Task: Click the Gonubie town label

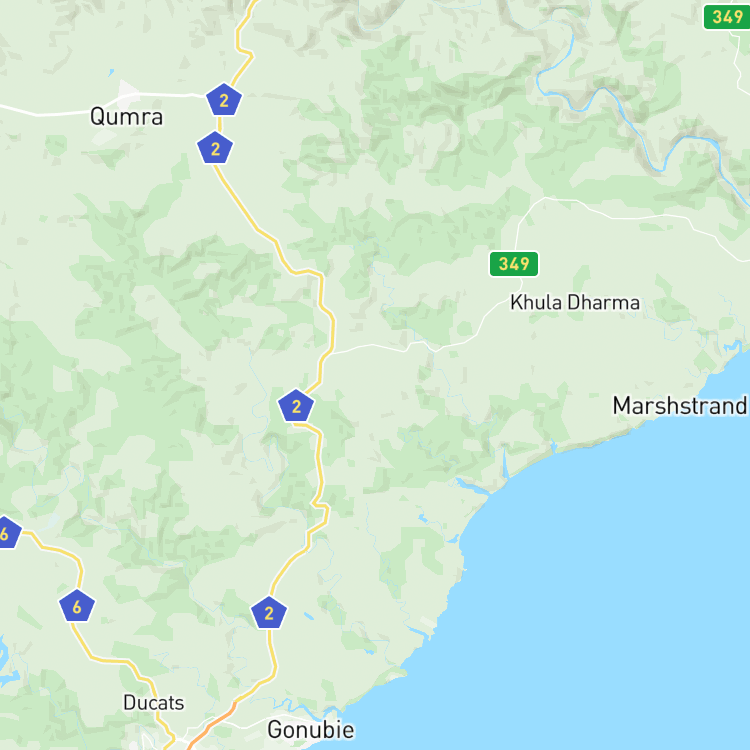Action: (x=311, y=729)
